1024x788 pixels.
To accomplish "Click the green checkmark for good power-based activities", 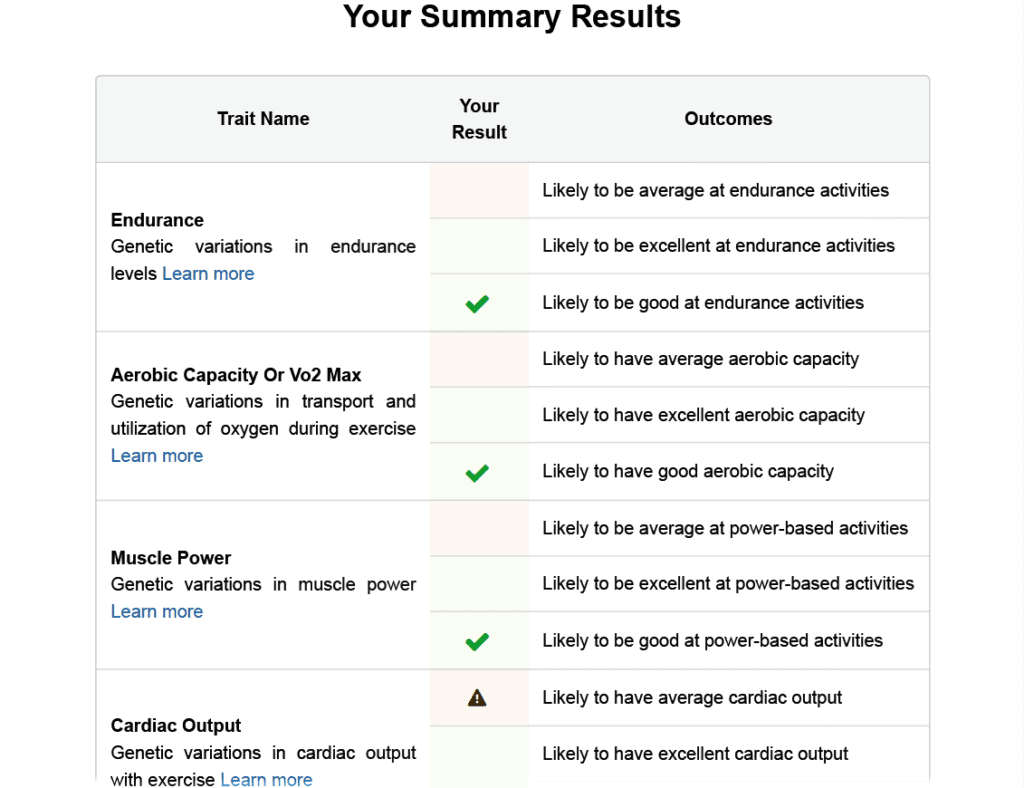I will pyautogui.click(x=477, y=642).
